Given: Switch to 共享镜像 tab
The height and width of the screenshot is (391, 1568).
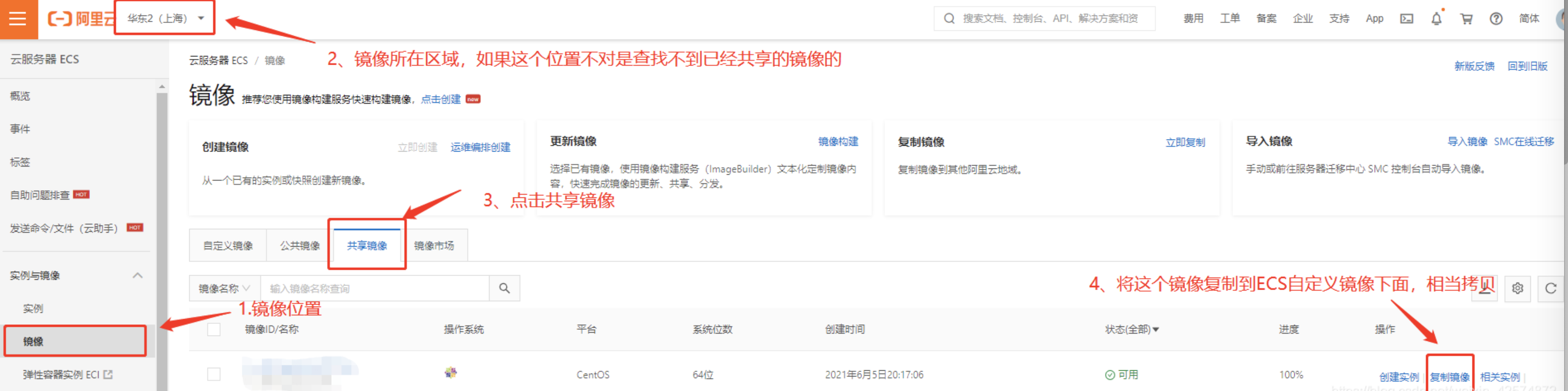Looking at the screenshot, I should tap(366, 245).
